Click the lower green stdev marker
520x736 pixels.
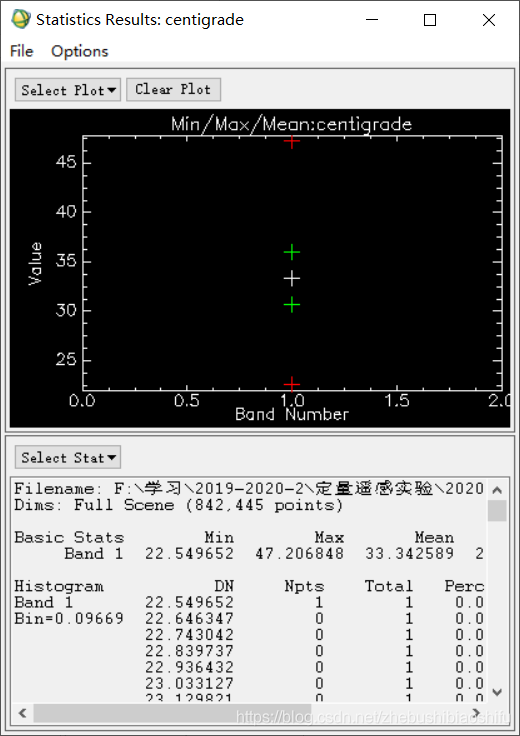point(292,305)
